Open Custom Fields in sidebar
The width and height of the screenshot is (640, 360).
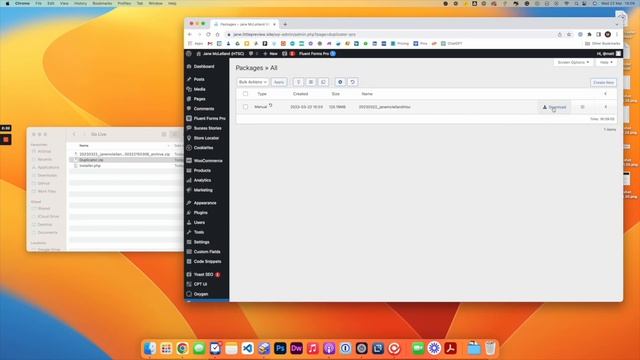[x=207, y=252]
